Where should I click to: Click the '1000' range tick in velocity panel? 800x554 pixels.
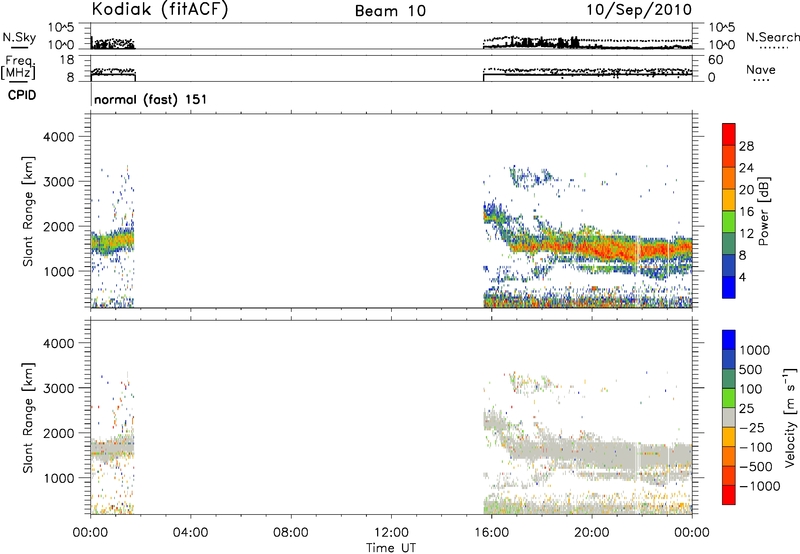(58, 478)
